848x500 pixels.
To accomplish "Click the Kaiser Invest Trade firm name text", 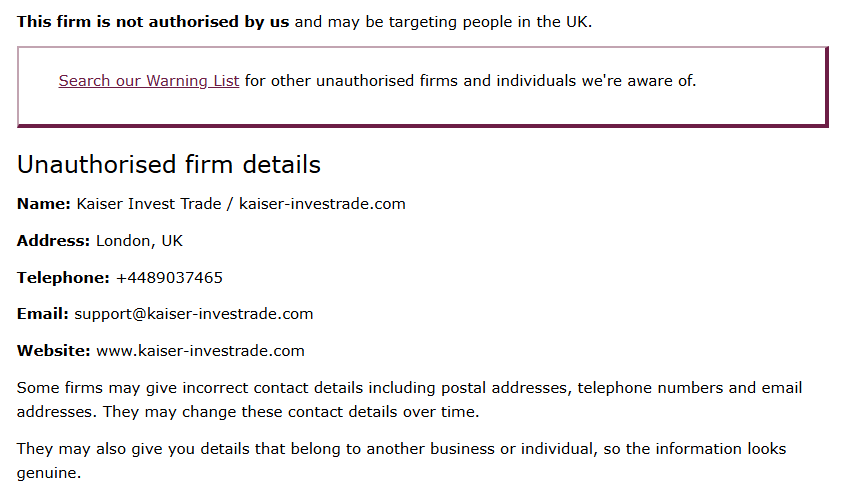I will [x=149, y=204].
